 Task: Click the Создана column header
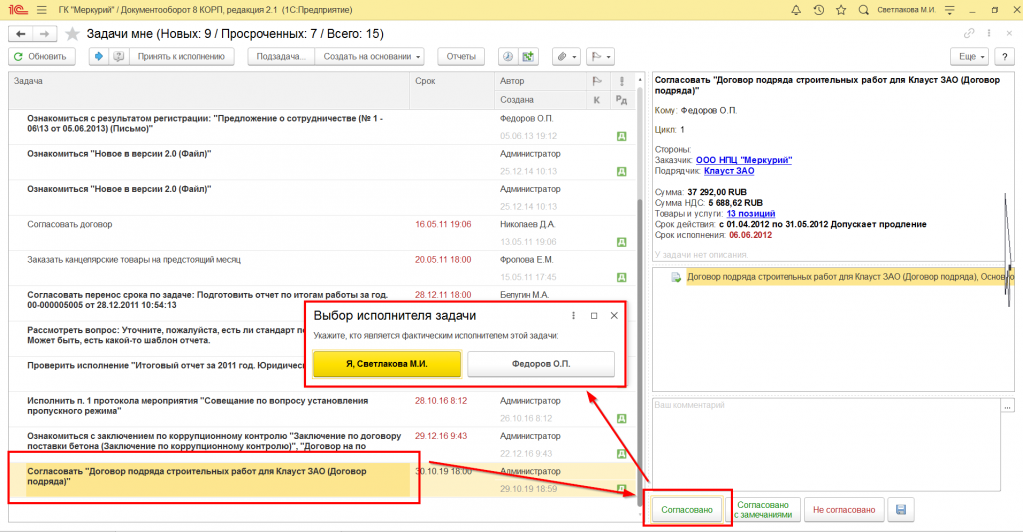click(x=541, y=100)
